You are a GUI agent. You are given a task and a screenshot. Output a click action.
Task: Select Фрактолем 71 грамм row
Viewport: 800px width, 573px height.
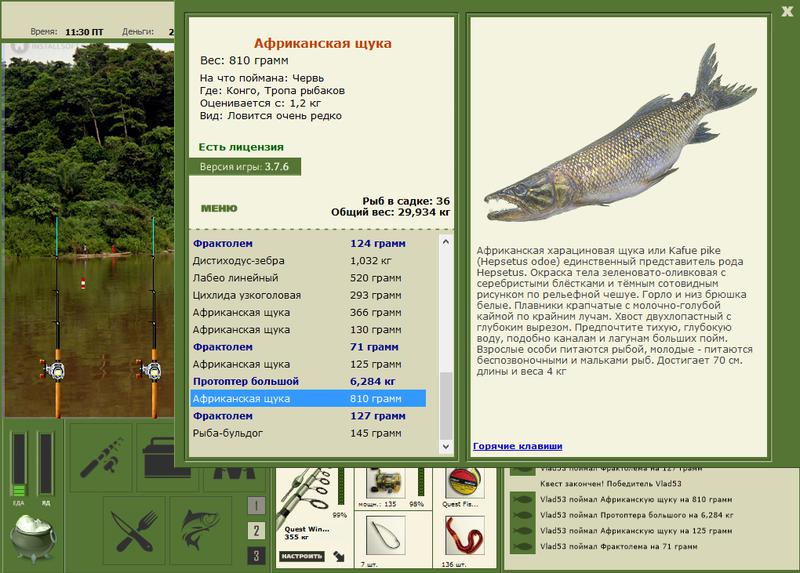(x=308, y=347)
